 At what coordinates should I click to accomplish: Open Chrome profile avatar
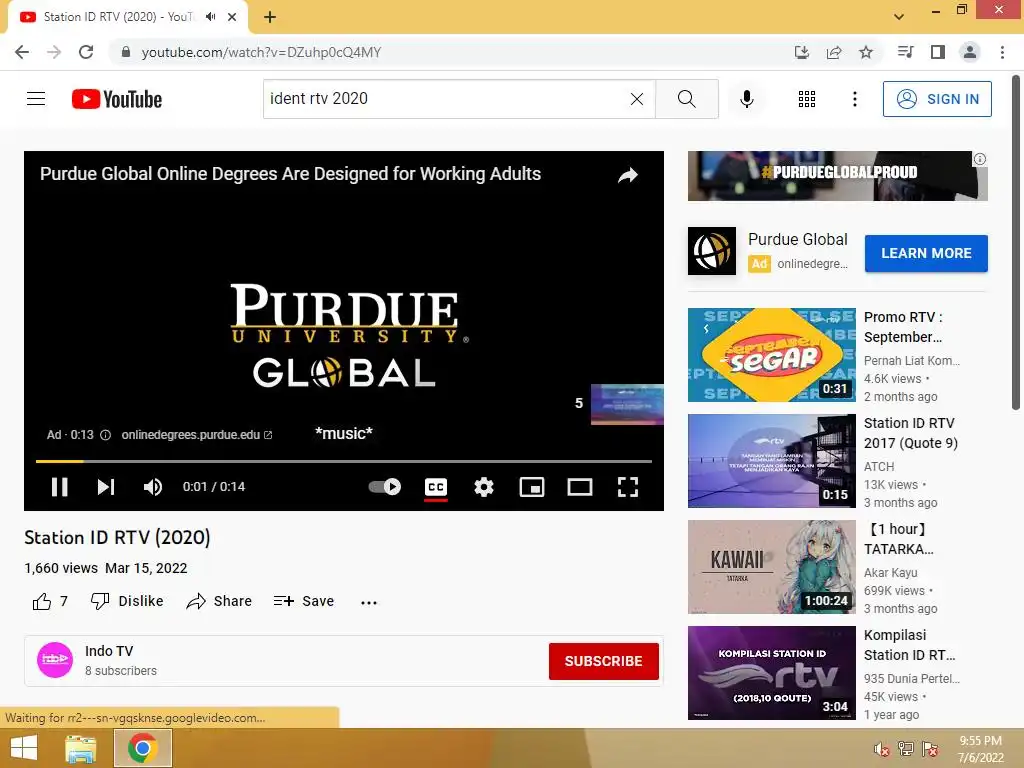coord(970,52)
